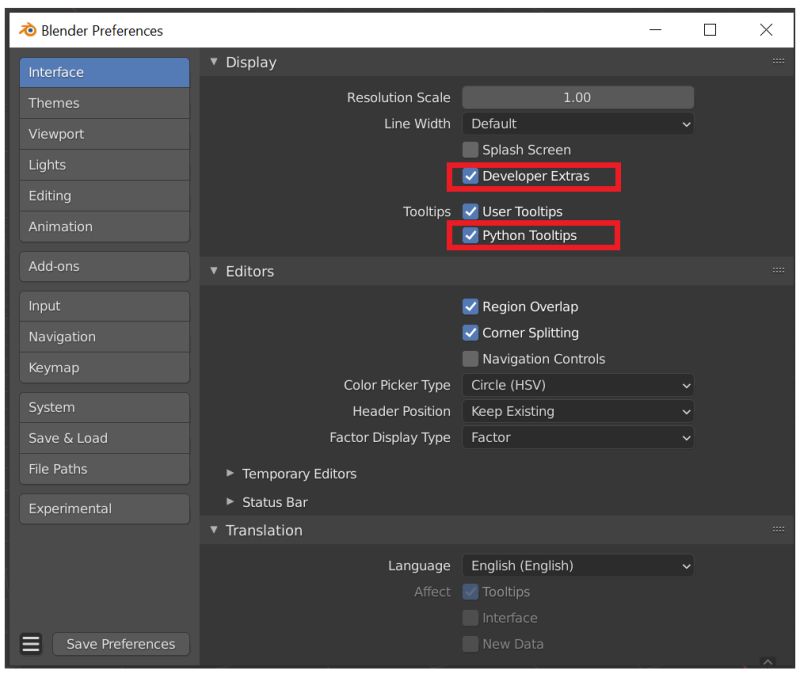
Task: Maximize the Blender Preferences window
Action: point(710,30)
